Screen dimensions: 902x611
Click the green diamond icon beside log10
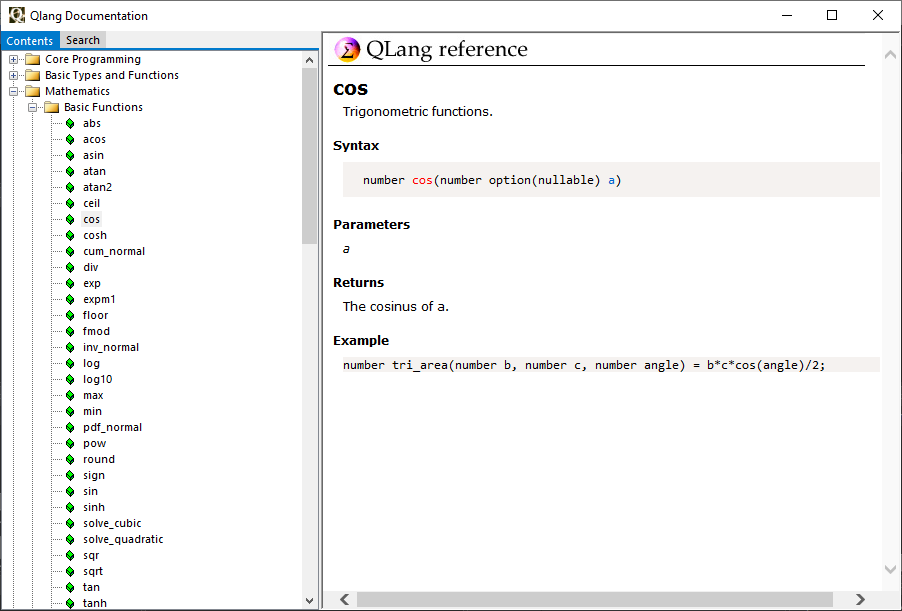point(70,379)
